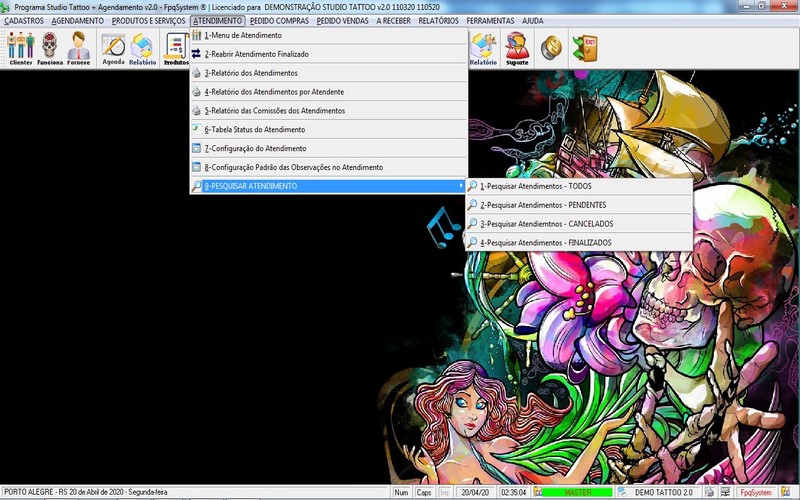Image resolution: width=800 pixels, height=500 pixels.
Task: Open 8-Configuração Padrão das Observações no Atendimento
Action: point(329,167)
